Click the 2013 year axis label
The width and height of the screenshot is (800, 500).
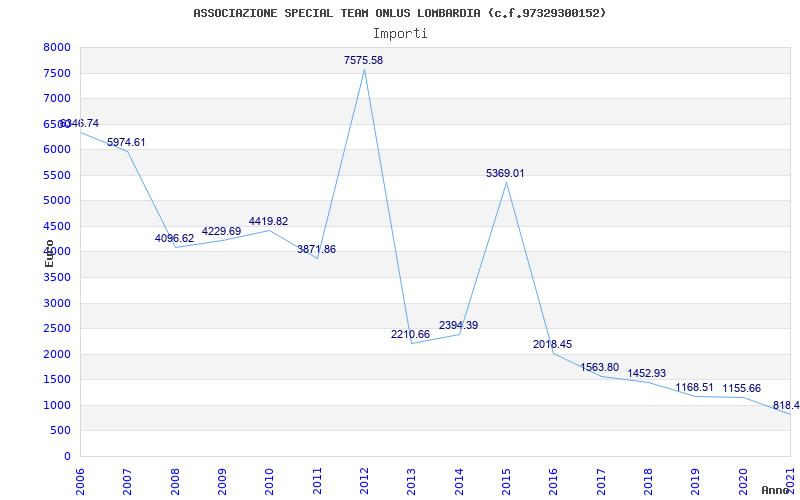click(412, 482)
